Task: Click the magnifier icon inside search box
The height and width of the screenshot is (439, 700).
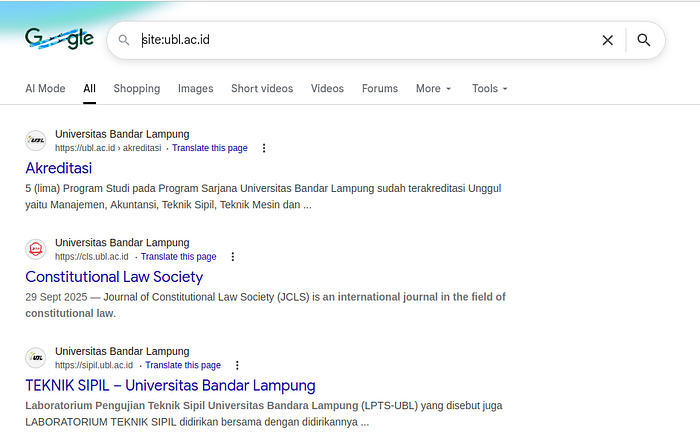Action: click(x=124, y=40)
